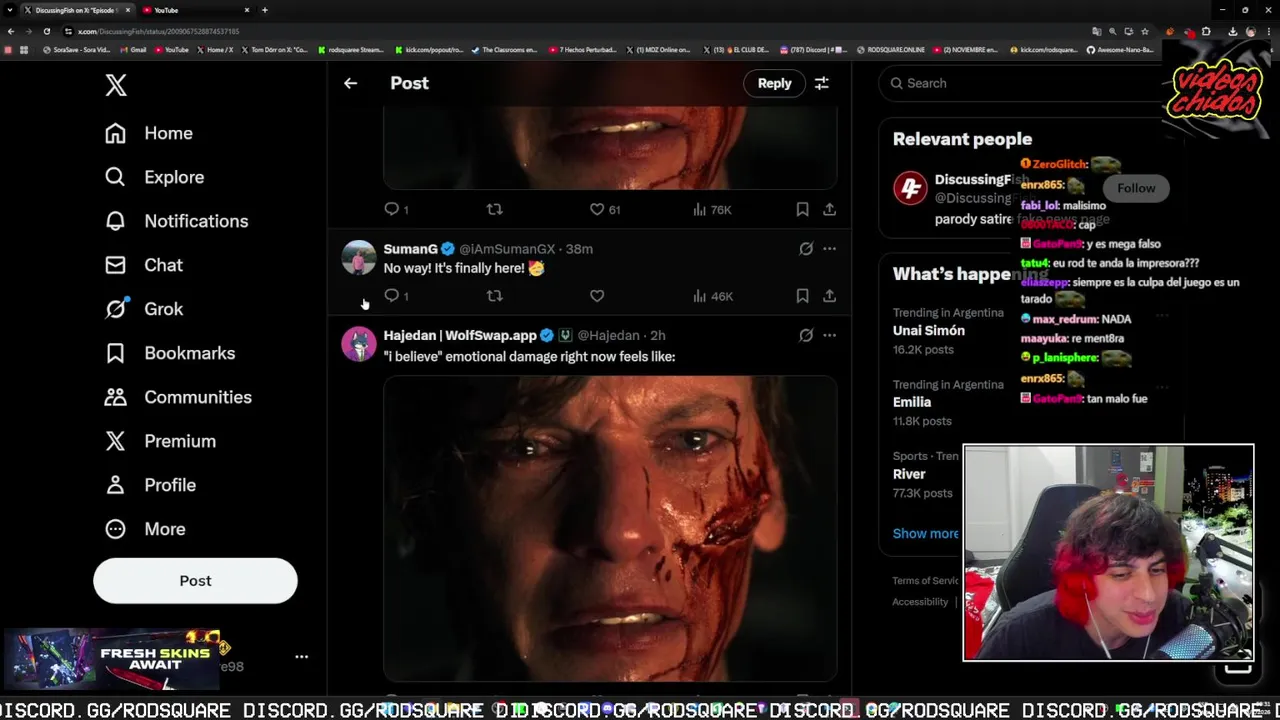Open Grok icon on Hajedan's reply
Image resolution: width=1280 pixels, height=720 pixels.
coord(806,335)
